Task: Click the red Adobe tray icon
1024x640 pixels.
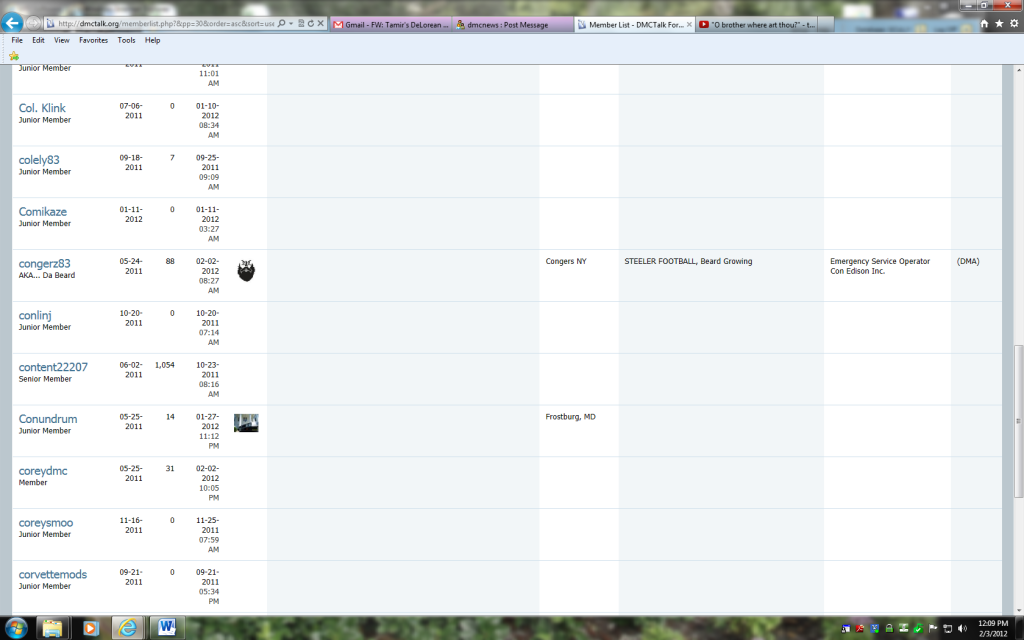Action: click(x=860, y=629)
